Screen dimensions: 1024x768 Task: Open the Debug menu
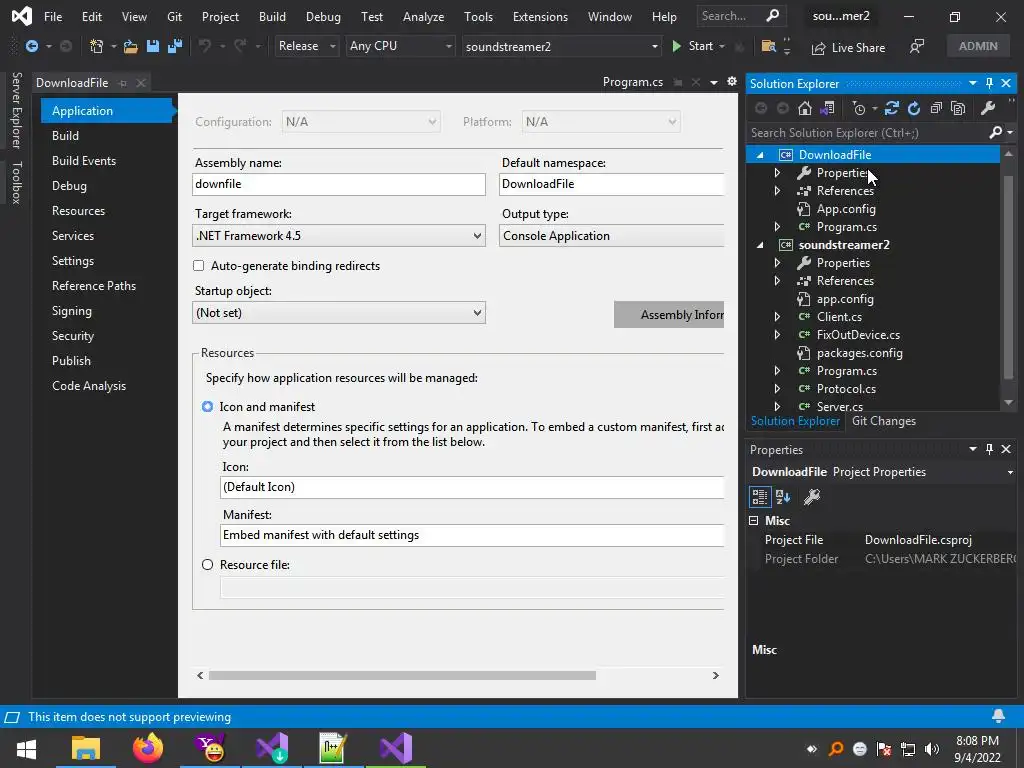323,16
